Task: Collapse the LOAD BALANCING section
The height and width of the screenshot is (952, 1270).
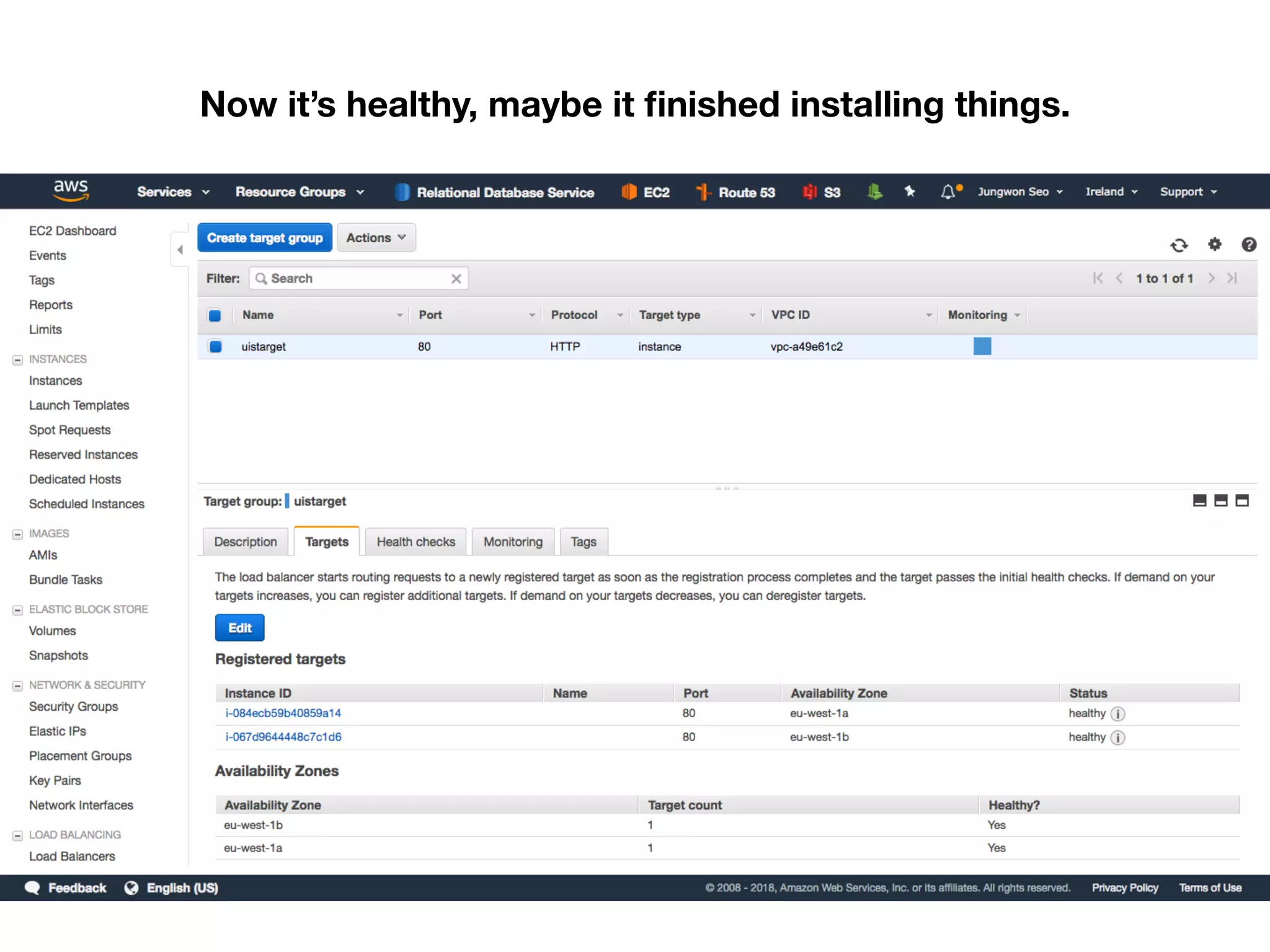Action: [18, 836]
